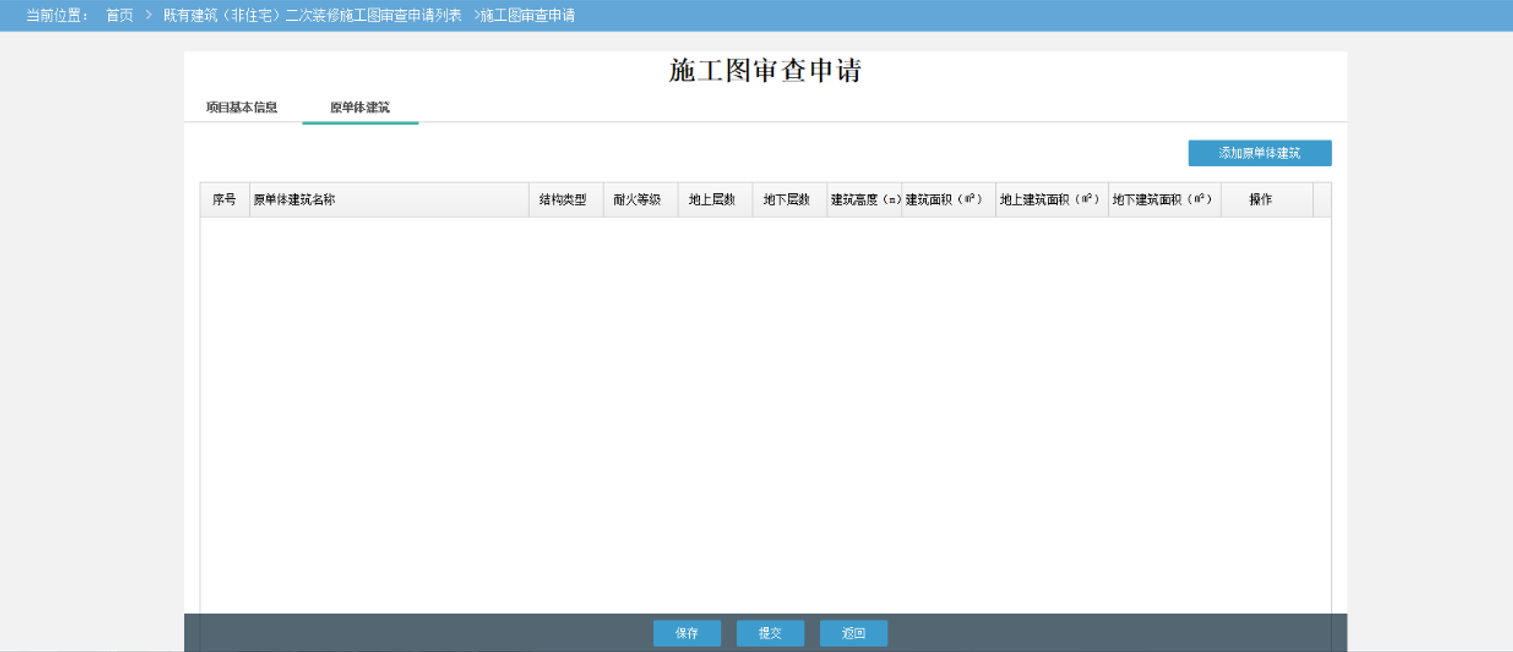Click the 添加原单体建筑 button
Viewport: 1513px width, 652px height.
[1260, 152]
